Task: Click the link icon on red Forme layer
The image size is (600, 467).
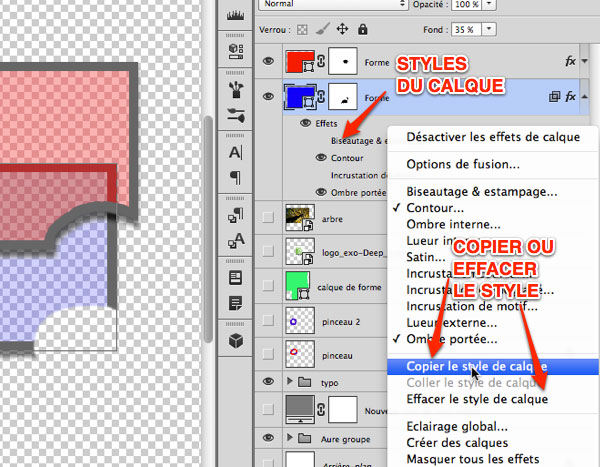Action: [321, 61]
